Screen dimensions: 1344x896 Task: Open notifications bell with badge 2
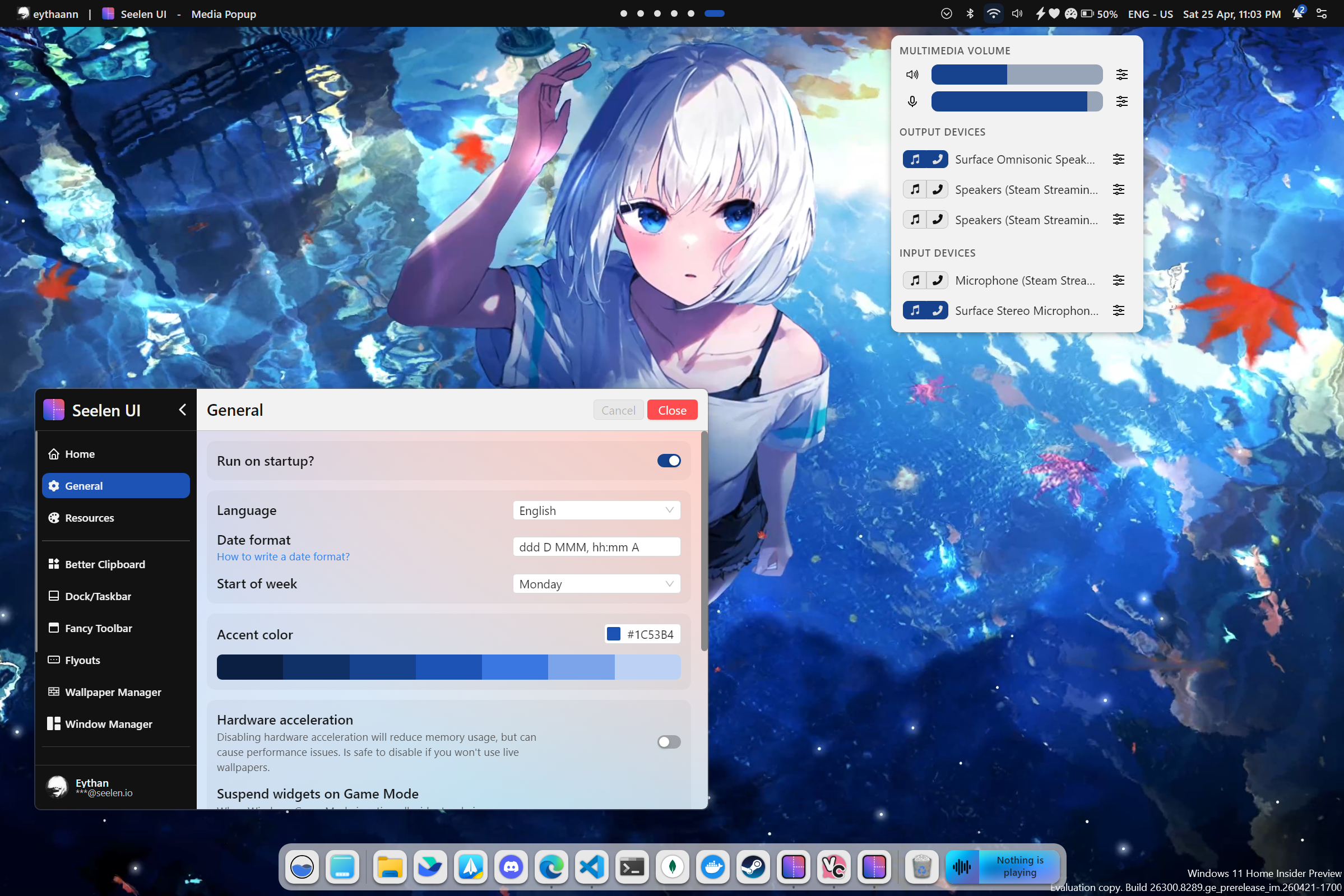point(1297,13)
